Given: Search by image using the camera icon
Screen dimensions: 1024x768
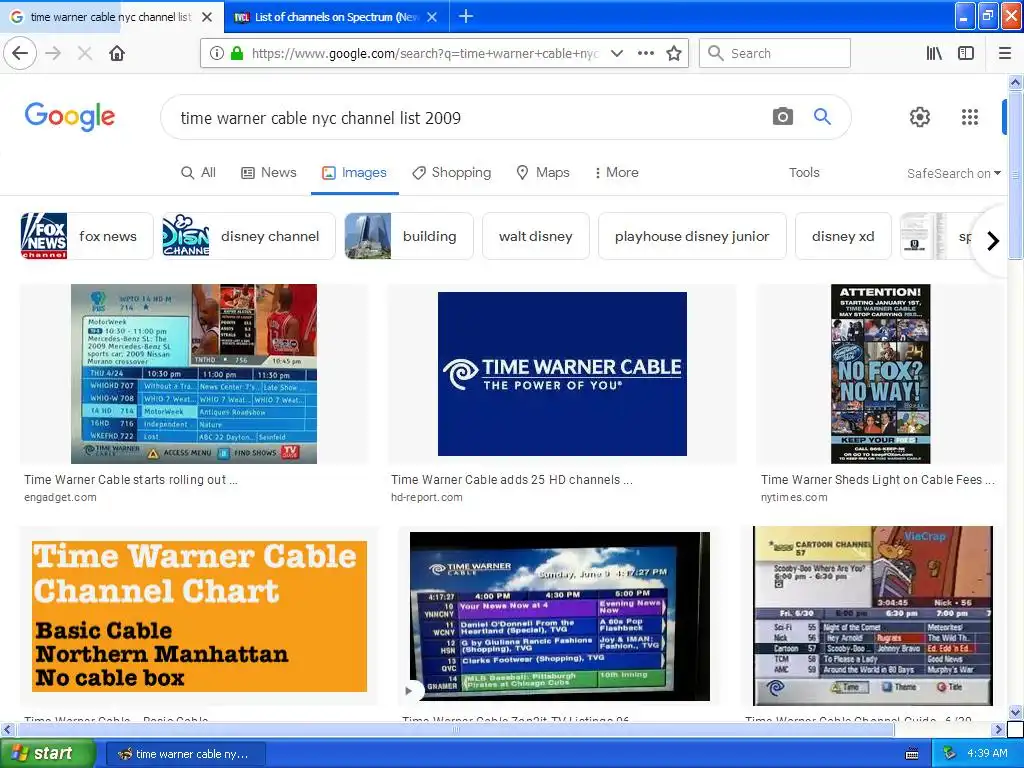Looking at the screenshot, I should click(782, 117).
